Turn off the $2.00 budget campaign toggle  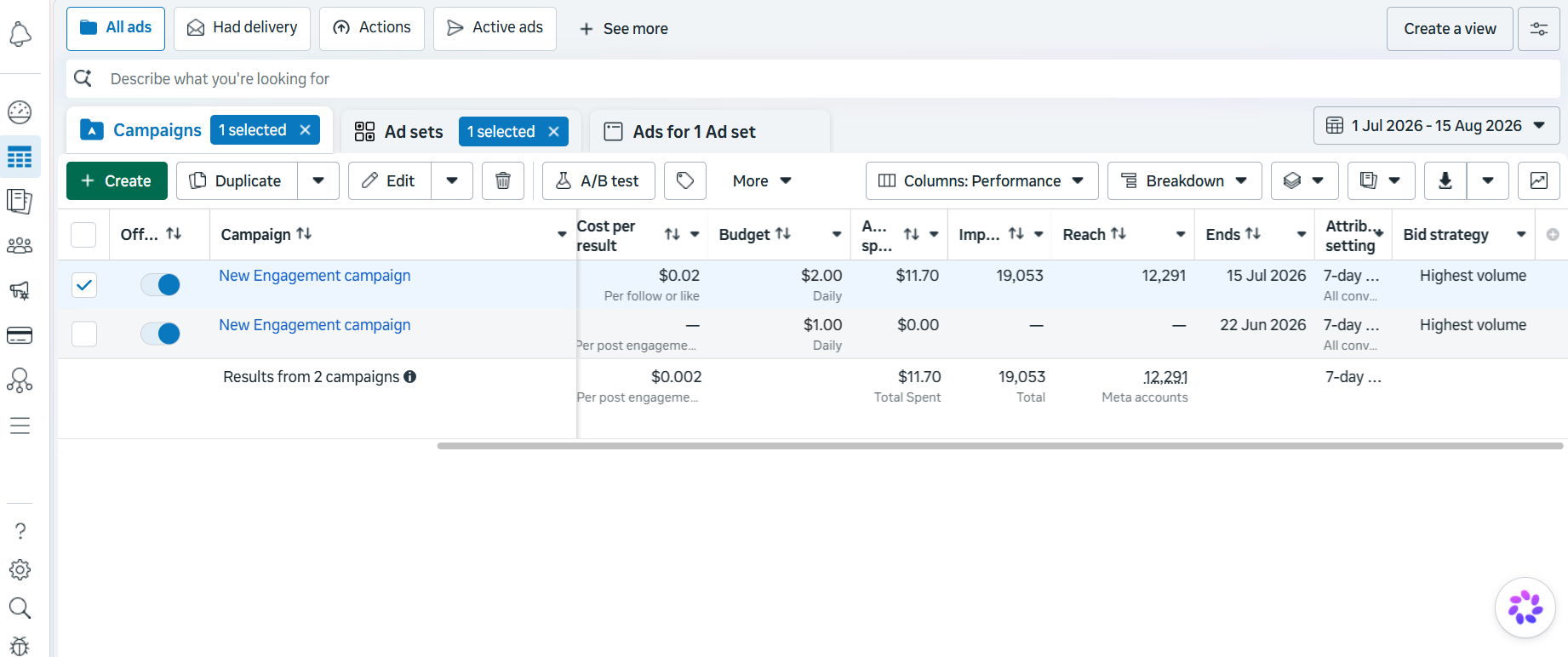pyautogui.click(x=160, y=285)
